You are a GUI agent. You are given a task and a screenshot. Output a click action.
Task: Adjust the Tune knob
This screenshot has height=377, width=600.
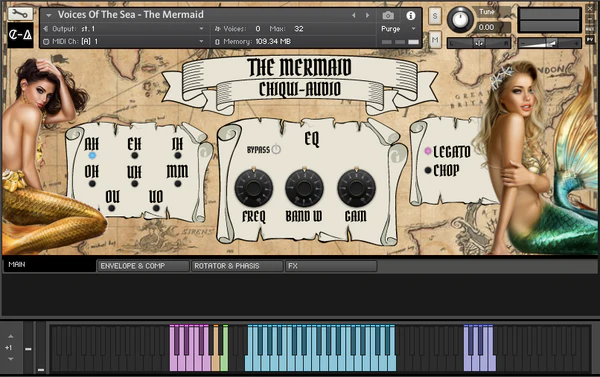point(460,19)
